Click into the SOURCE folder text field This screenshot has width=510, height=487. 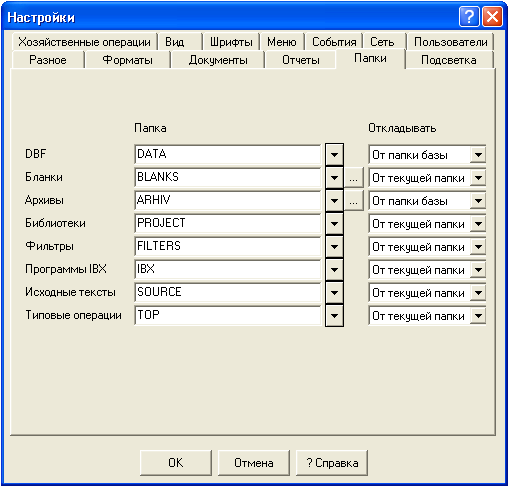coord(228,293)
